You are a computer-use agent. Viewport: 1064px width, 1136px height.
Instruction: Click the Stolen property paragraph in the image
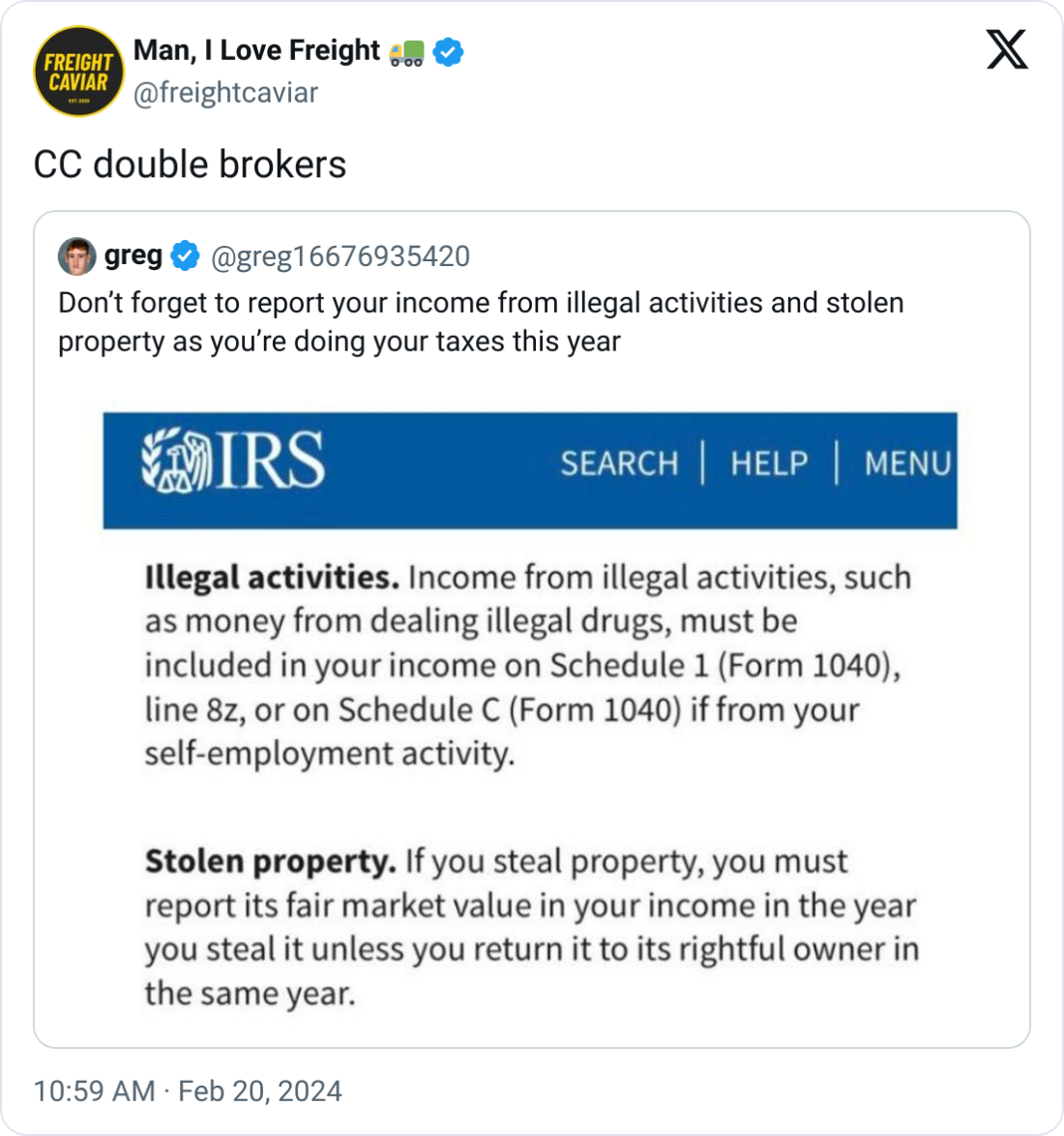(530, 926)
